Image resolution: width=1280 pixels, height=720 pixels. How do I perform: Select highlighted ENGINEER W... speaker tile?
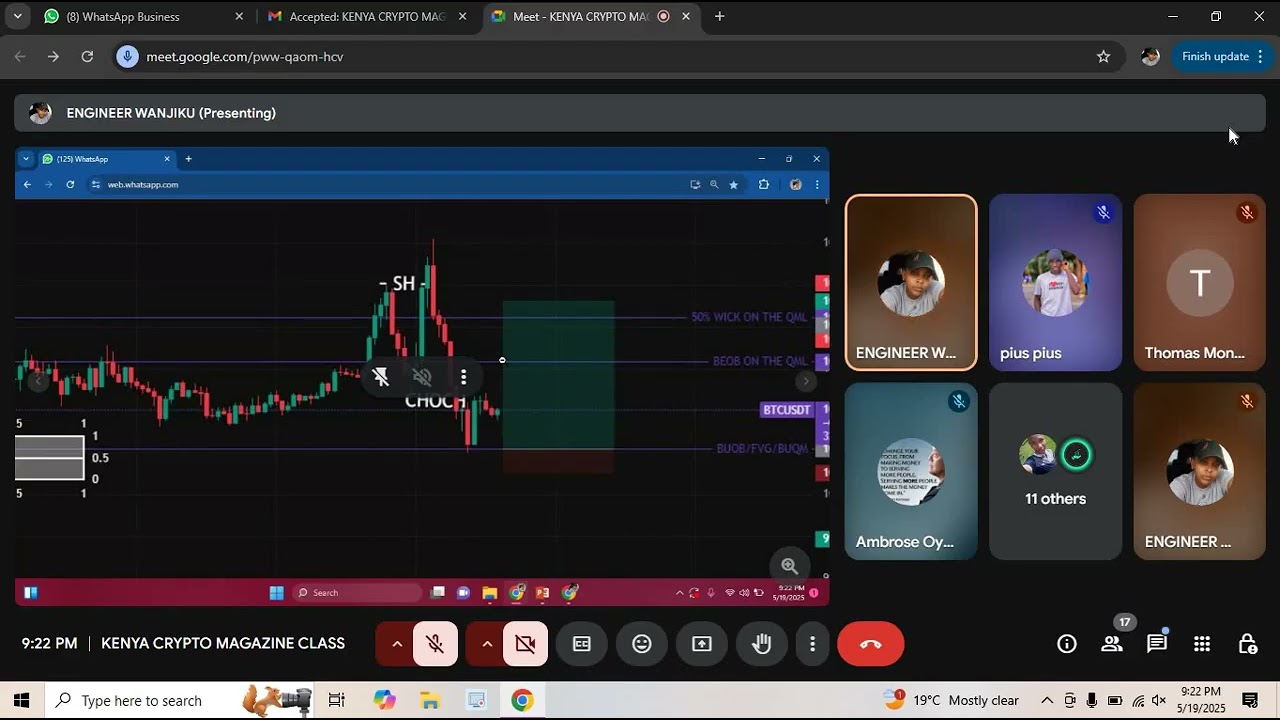(x=911, y=283)
